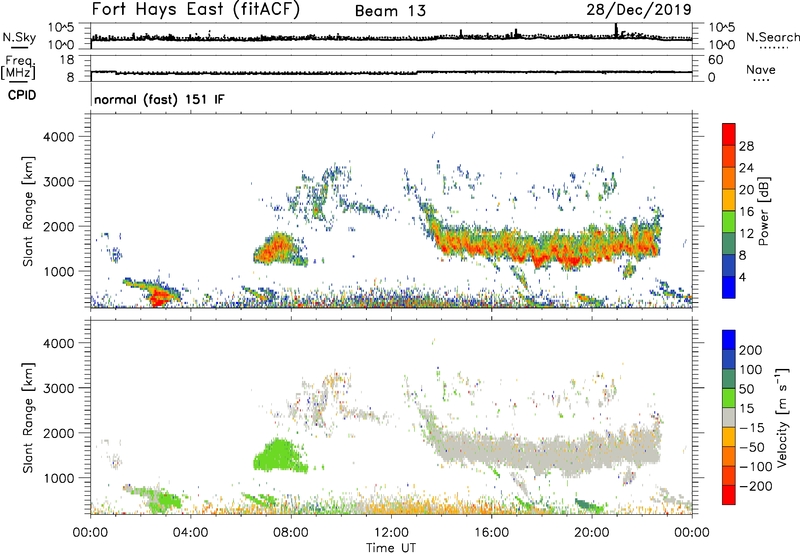Image resolution: width=800 pixels, height=554 pixels.
Task: Click the 'Fort Hays East (fitACF)' title
Action: 195,9
